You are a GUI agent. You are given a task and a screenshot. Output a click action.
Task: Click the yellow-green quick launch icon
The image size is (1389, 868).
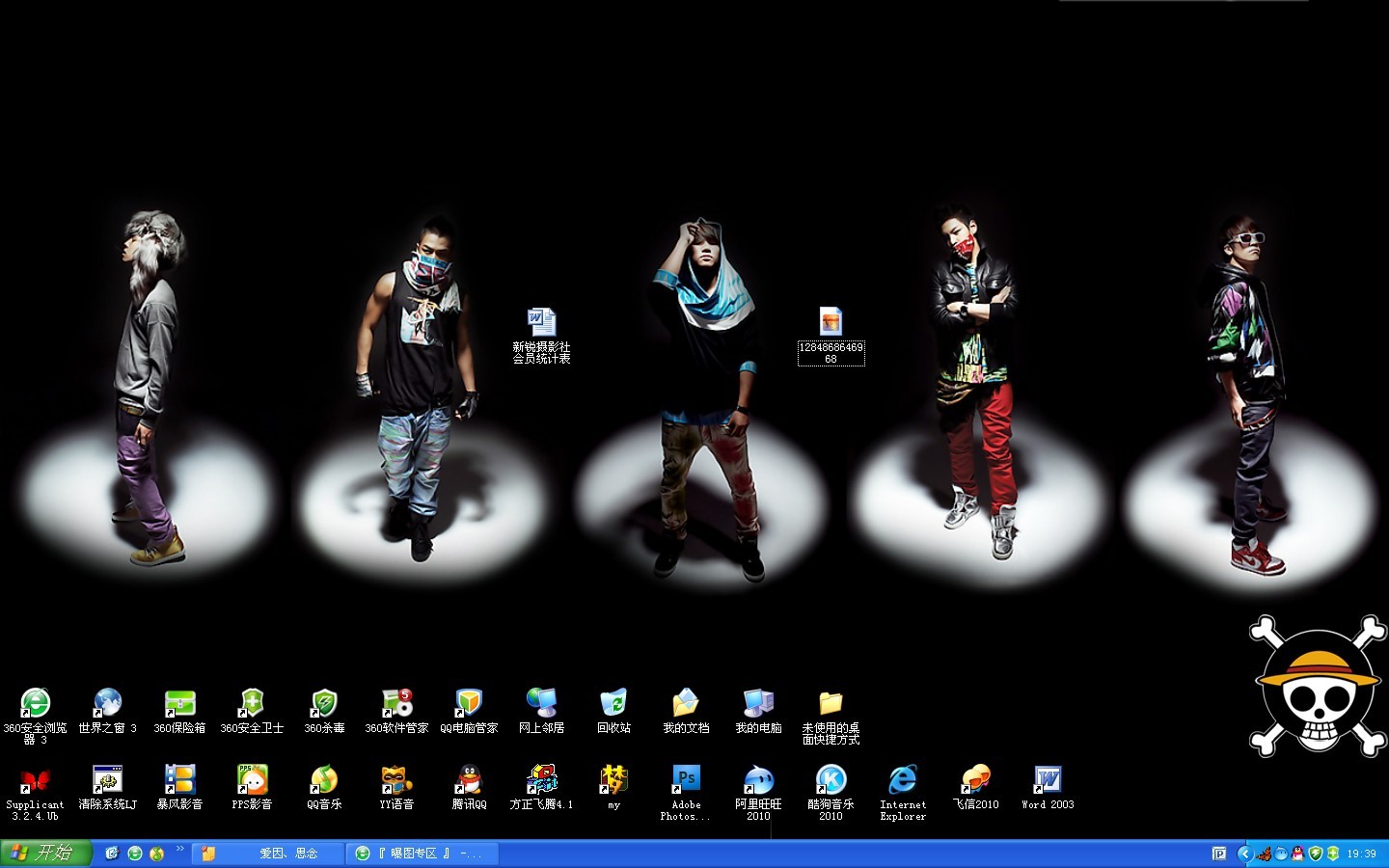coord(156,854)
